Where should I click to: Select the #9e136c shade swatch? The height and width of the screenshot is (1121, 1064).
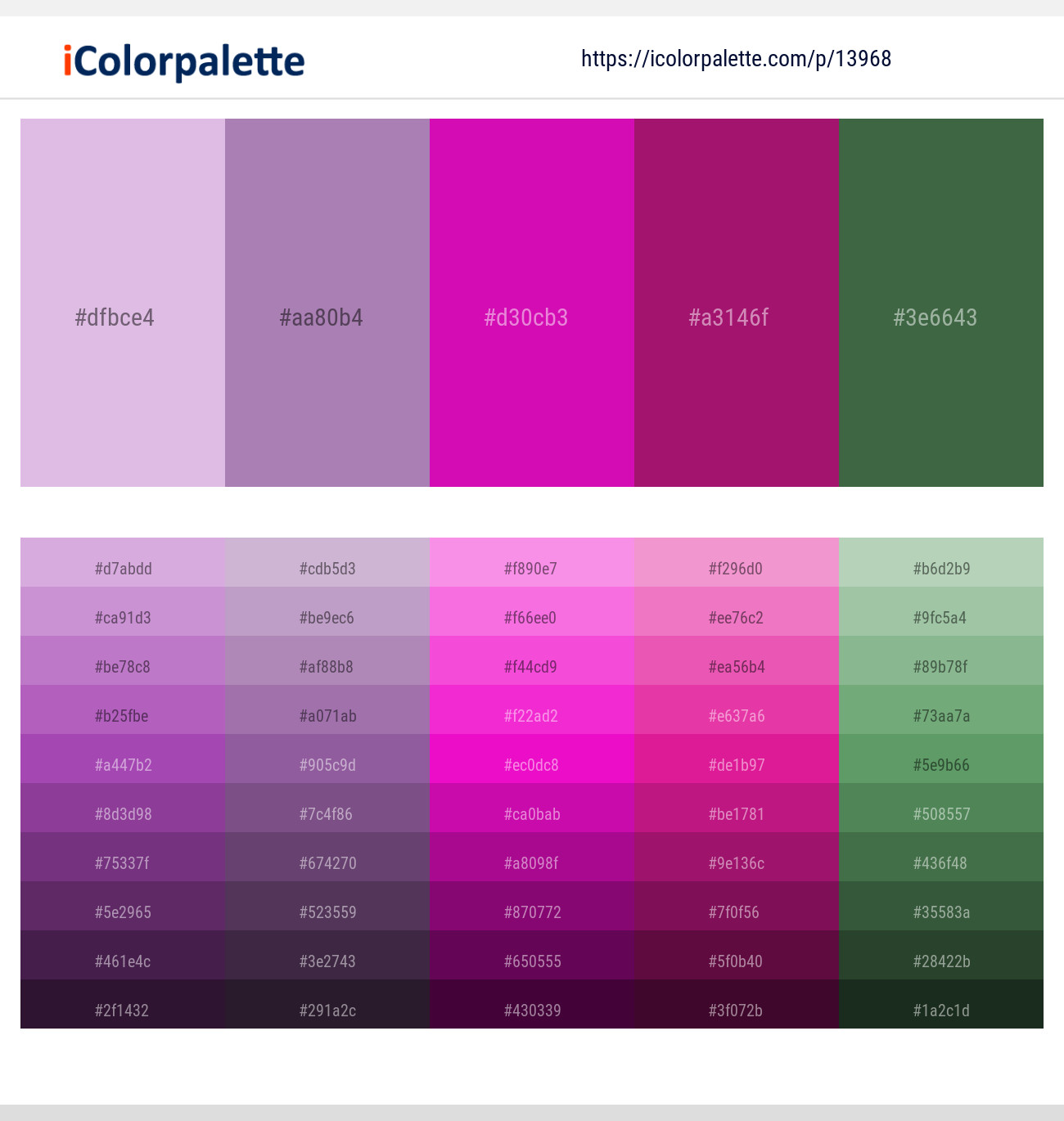(x=736, y=863)
